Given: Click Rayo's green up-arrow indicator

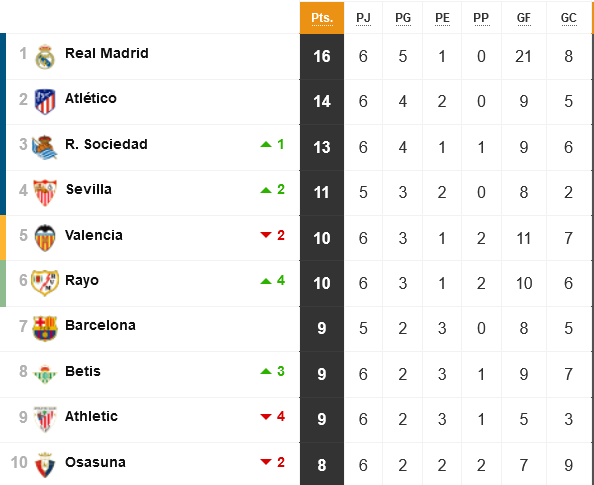Looking at the screenshot, I should click(266, 281).
